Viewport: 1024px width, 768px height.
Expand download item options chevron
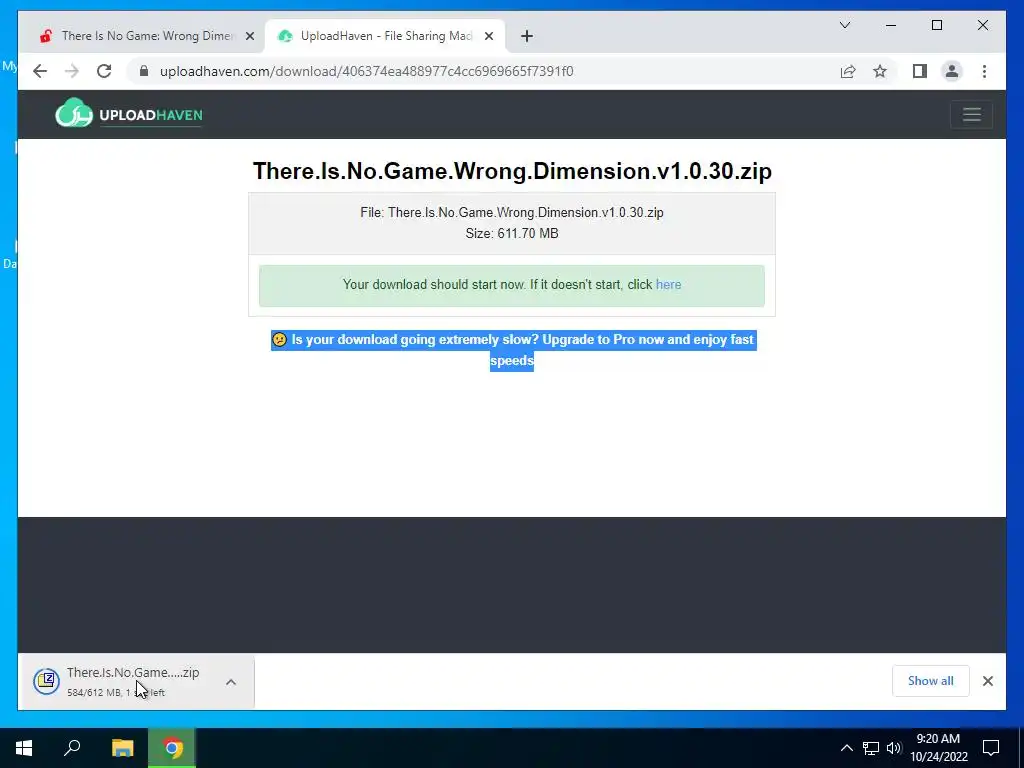pos(231,682)
